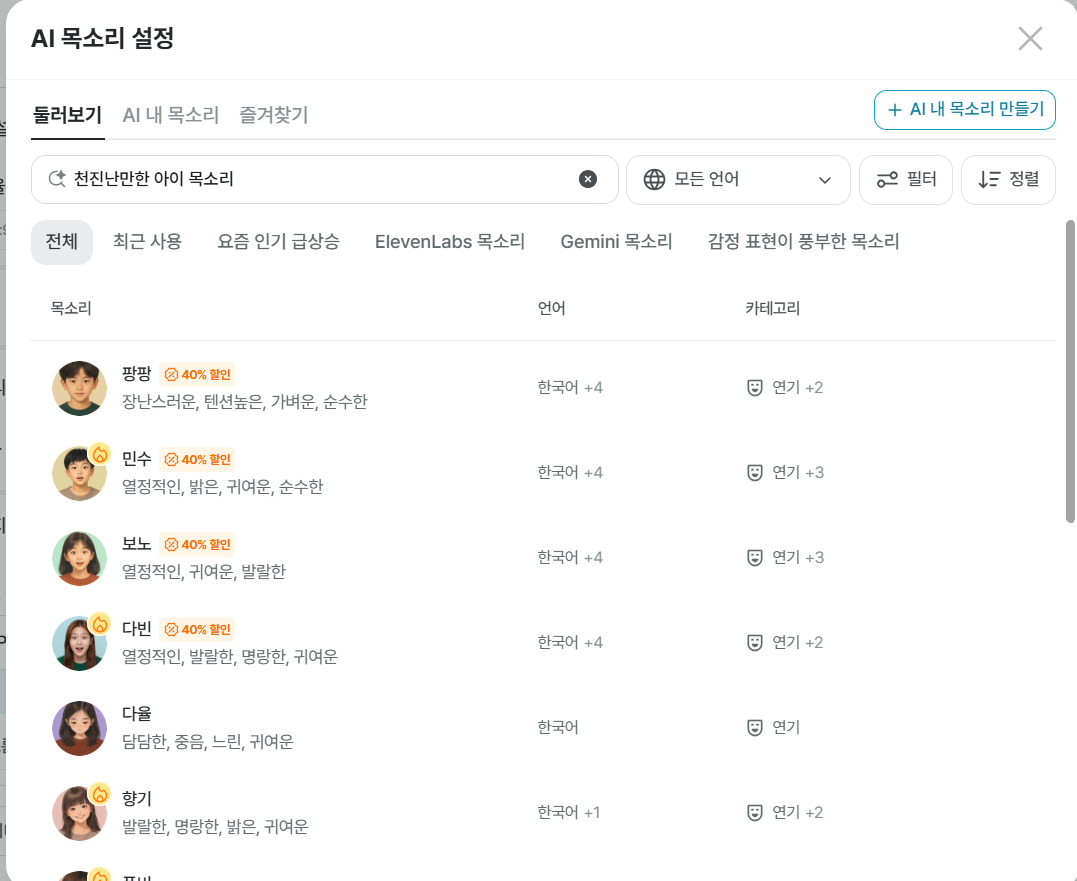Click the plus icon in AI 내 목소리 만들기
This screenshot has height=881, width=1077.
click(x=894, y=110)
